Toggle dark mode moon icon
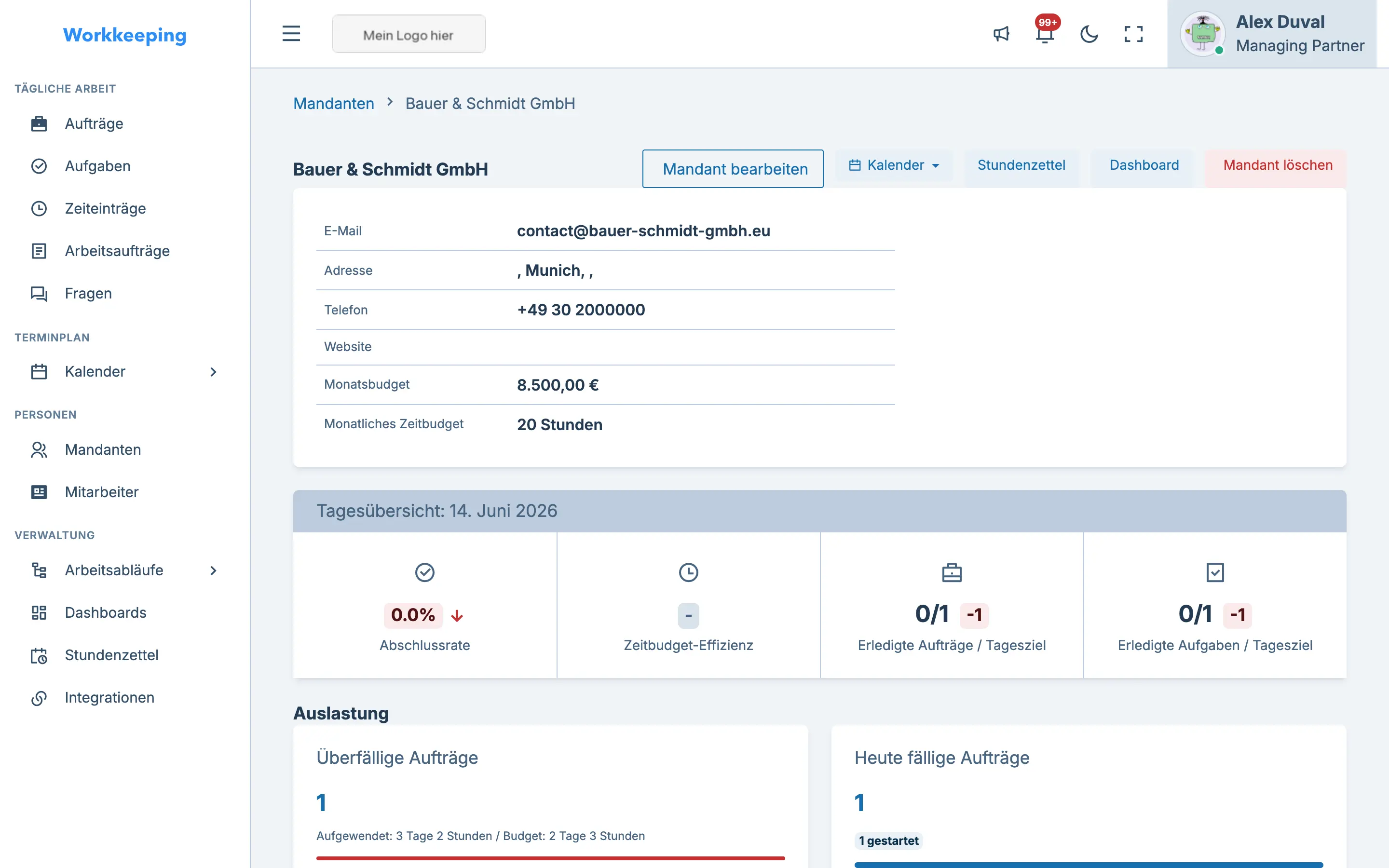This screenshot has height=868, width=1389. click(x=1089, y=34)
